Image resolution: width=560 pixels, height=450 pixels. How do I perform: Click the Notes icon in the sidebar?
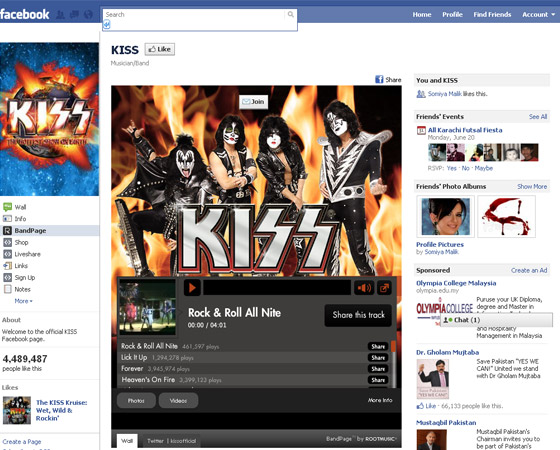click(x=8, y=289)
